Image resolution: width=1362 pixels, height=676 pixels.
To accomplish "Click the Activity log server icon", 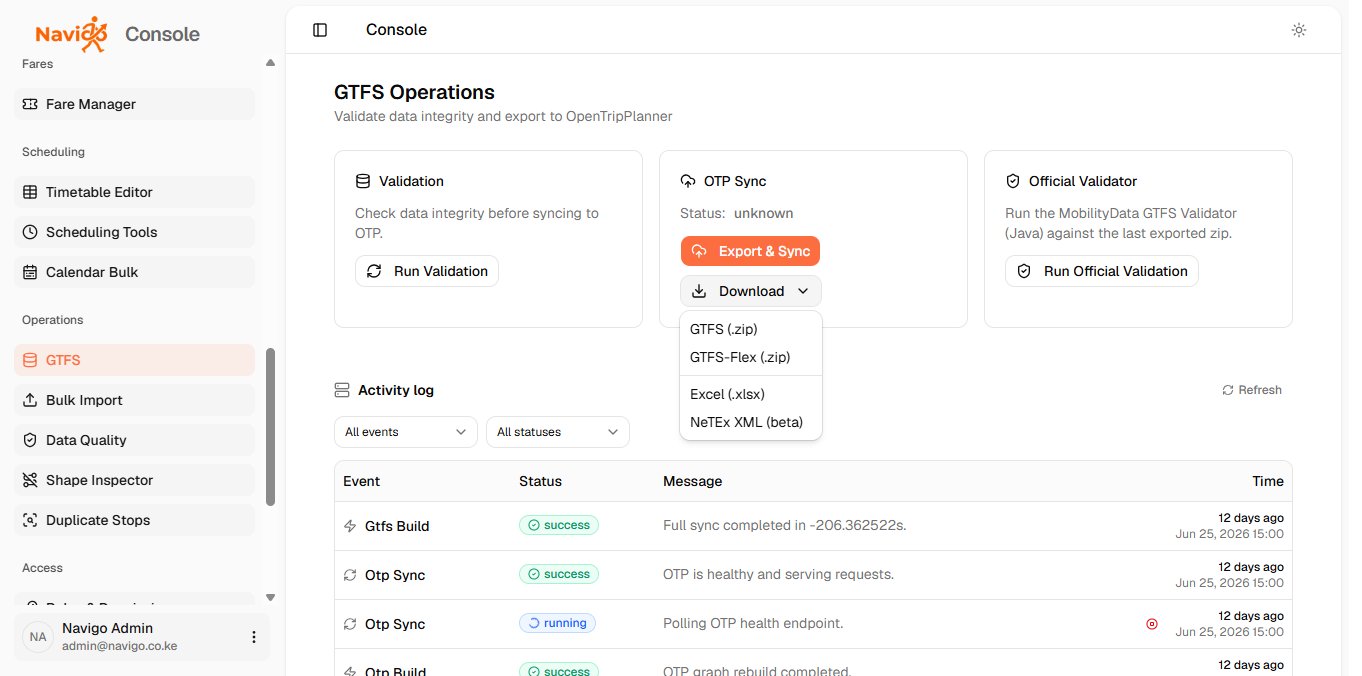I will (342, 390).
